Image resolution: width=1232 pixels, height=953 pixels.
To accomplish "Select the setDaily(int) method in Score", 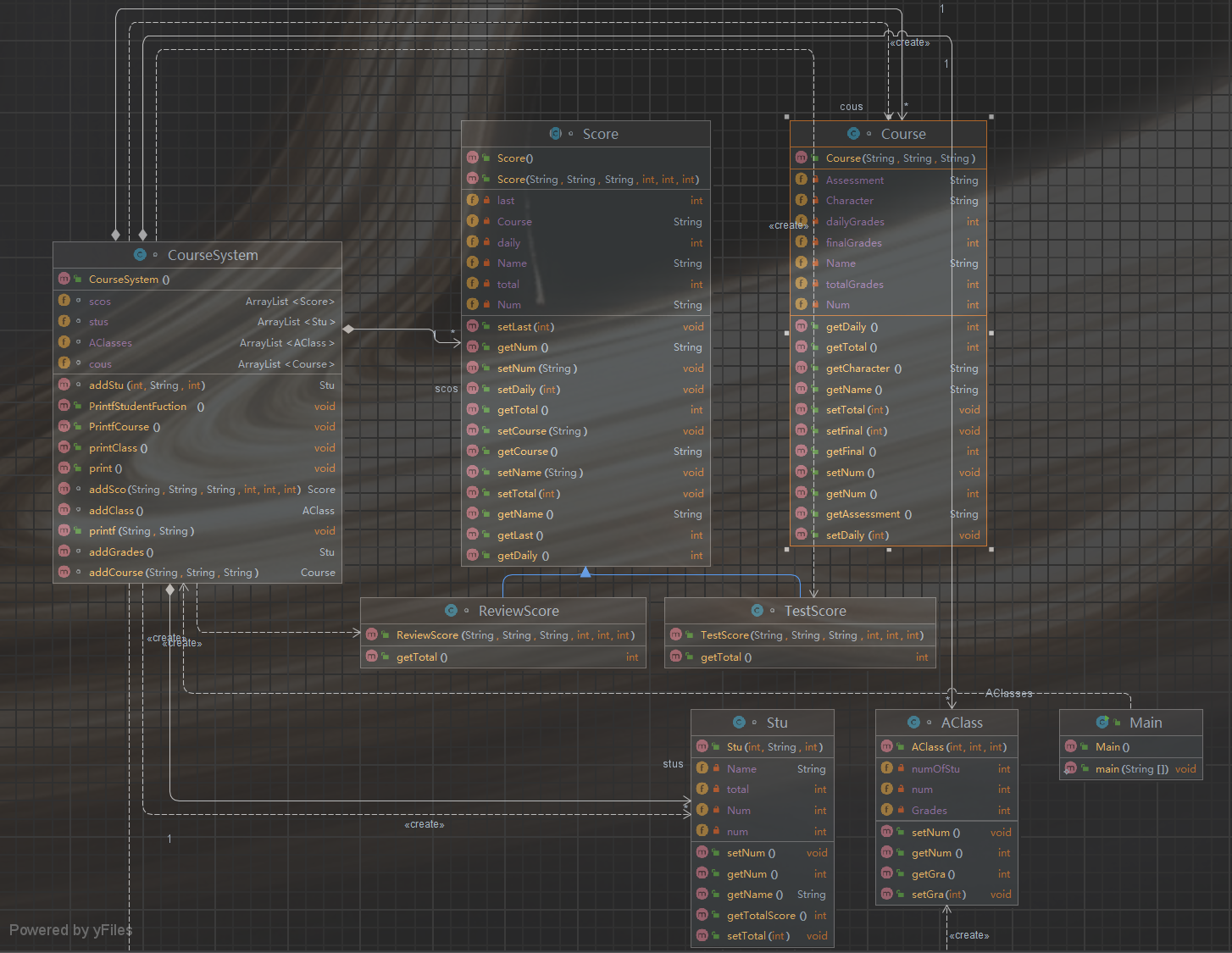I will [585, 390].
